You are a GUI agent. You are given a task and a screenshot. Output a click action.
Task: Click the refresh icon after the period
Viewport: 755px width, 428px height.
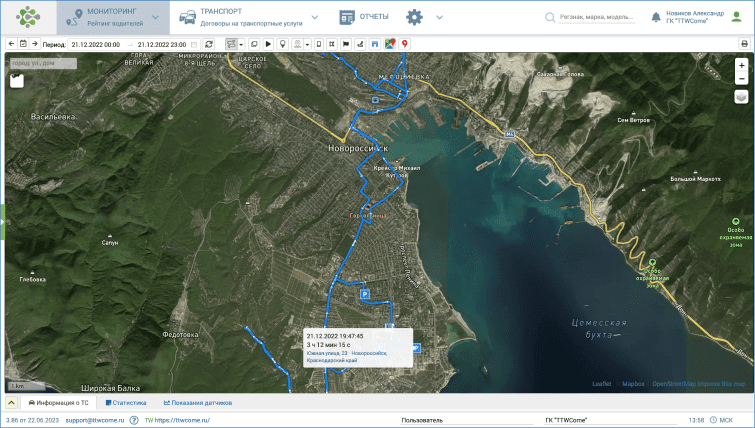(x=208, y=44)
